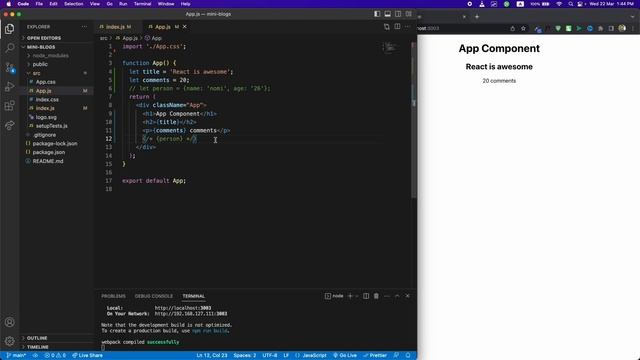Open README.md in the explorer
This screenshot has width=640, height=360.
48,161
